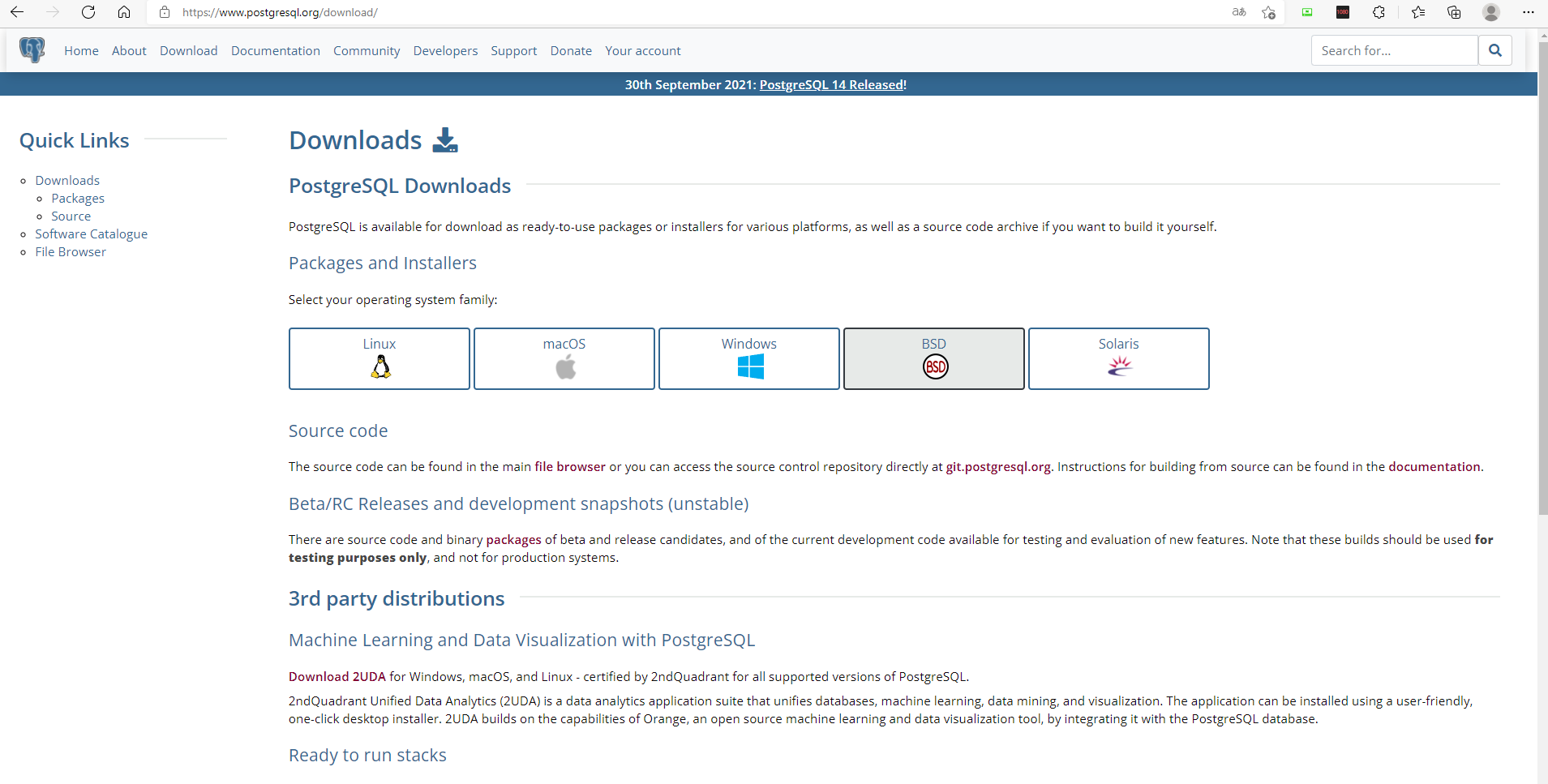Go back to the previous page
This screenshot has height=784, width=1548.
[17, 12]
